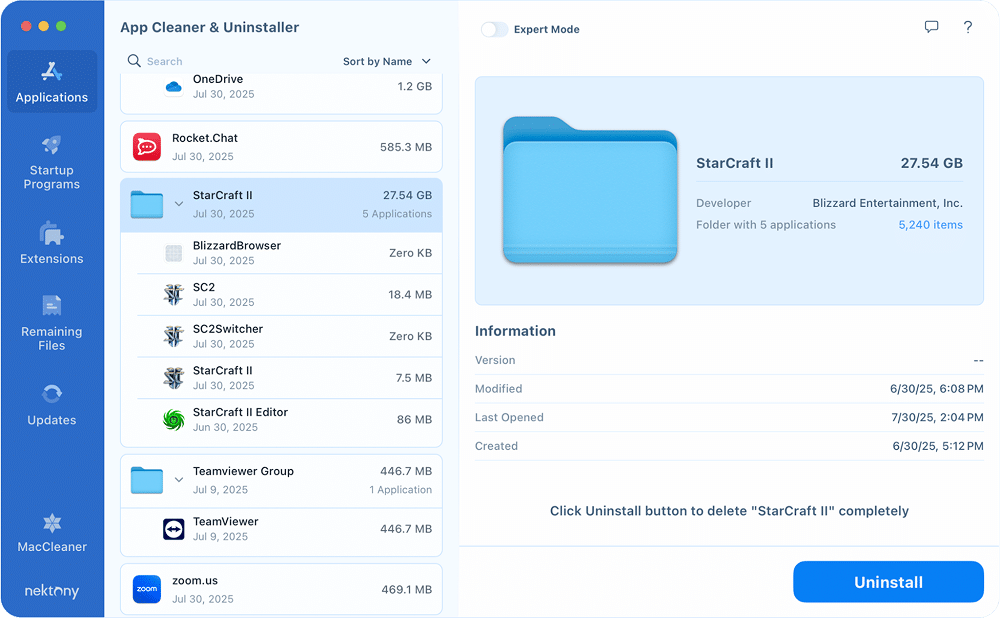Click the 86 MB size value
This screenshot has height=618, width=1000.
pyautogui.click(x=414, y=420)
